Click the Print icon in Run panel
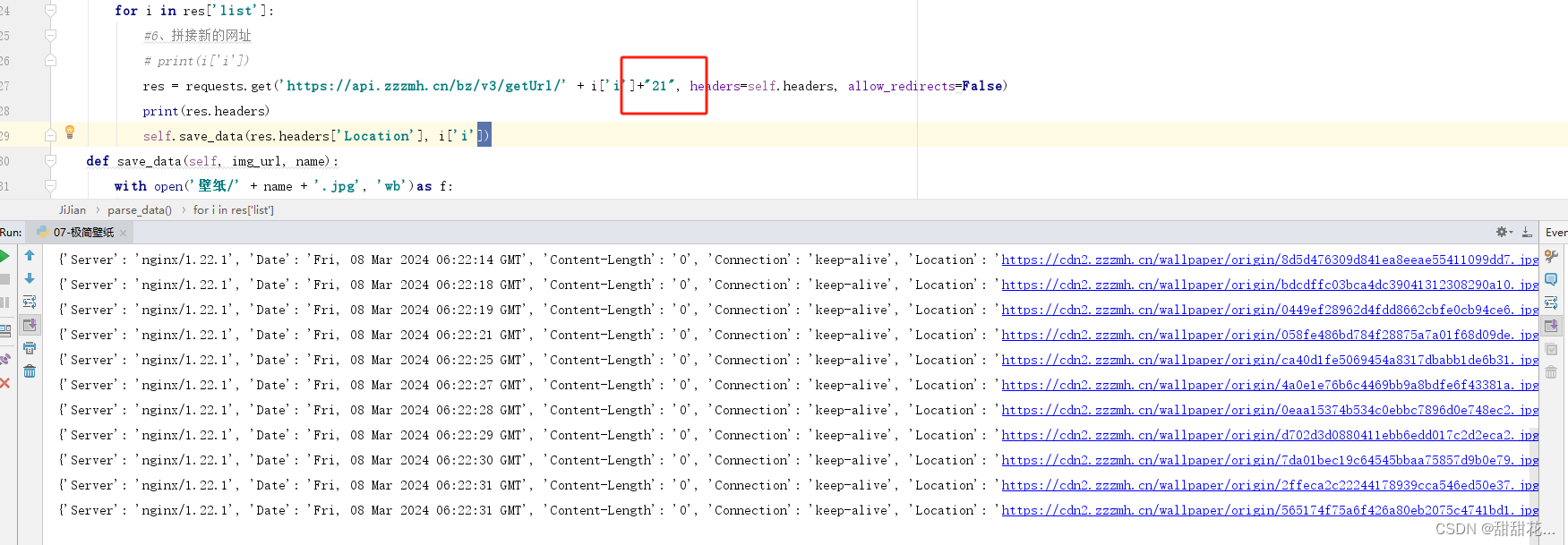This screenshot has height=545, width=1568. tap(30, 348)
